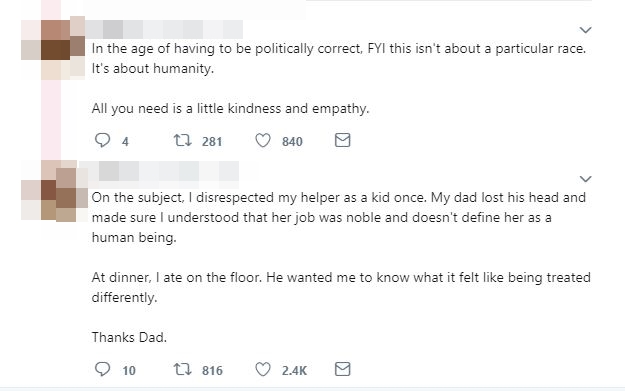Open the second tweet's chevron menu
The height and width of the screenshot is (391, 625).
(x=585, y=179)
